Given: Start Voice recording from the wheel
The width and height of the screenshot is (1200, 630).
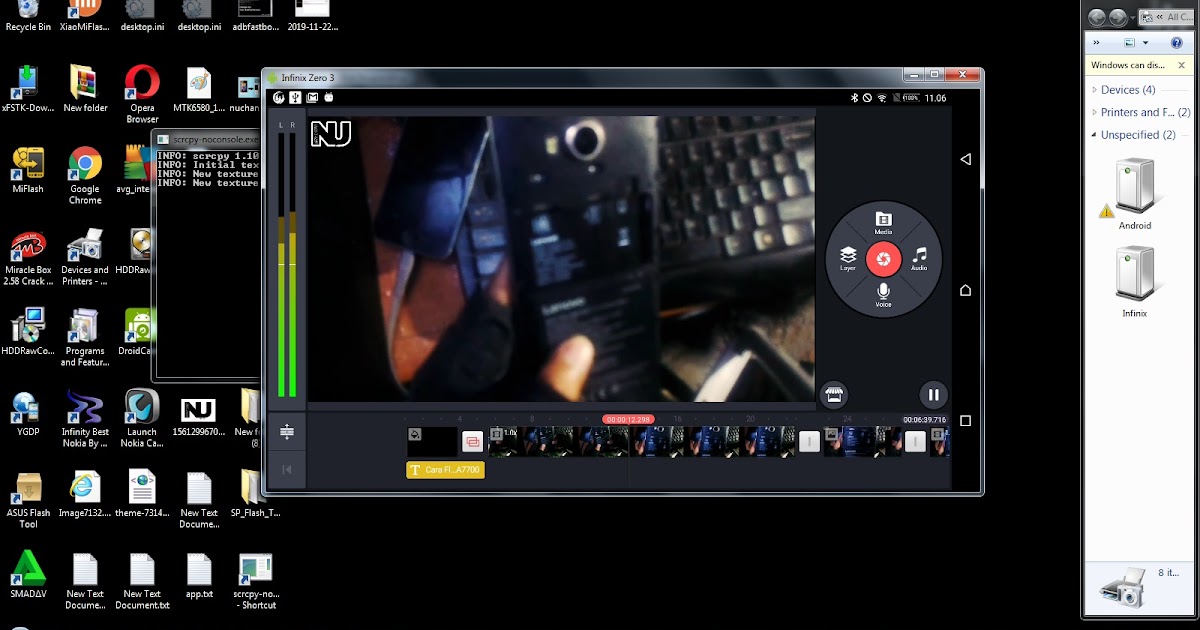Looking at the screenshot, I should point(883,295).
